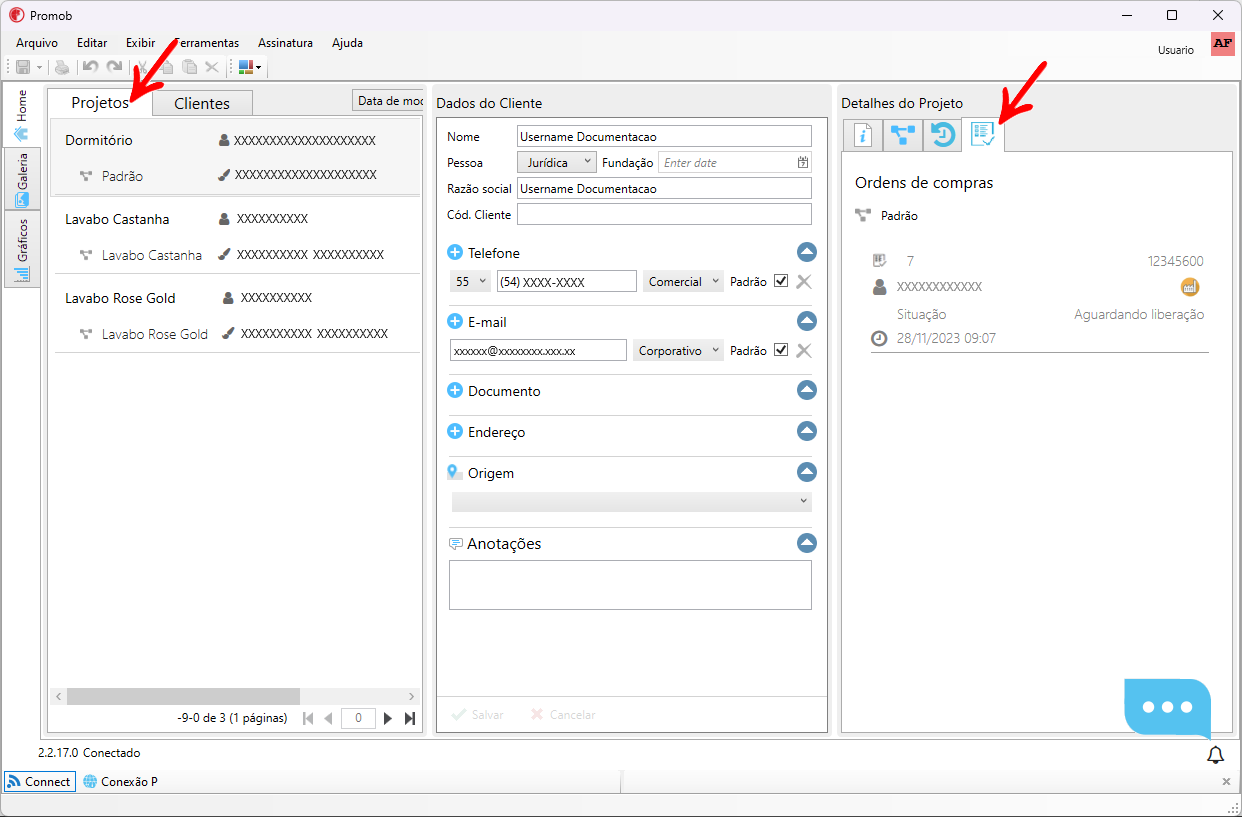Open the country code 55 dropdown
This screenshot has height=817, width=1242.
[470, 282]
